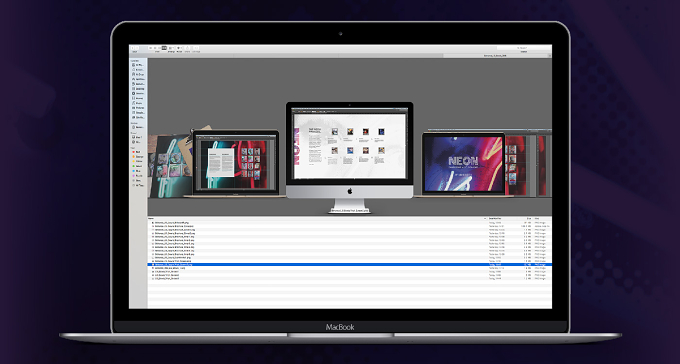Image resolution: width=680 pixels, height=364 pixels.
Task: Open Pictures in the sidebar
Action: [139, 108]
